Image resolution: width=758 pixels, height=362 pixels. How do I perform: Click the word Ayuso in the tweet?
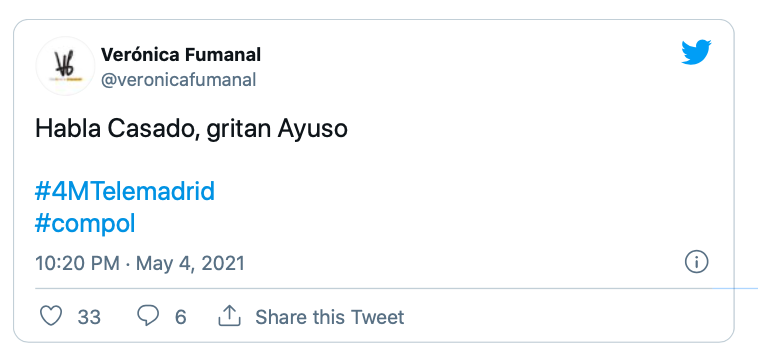(313, 130)
